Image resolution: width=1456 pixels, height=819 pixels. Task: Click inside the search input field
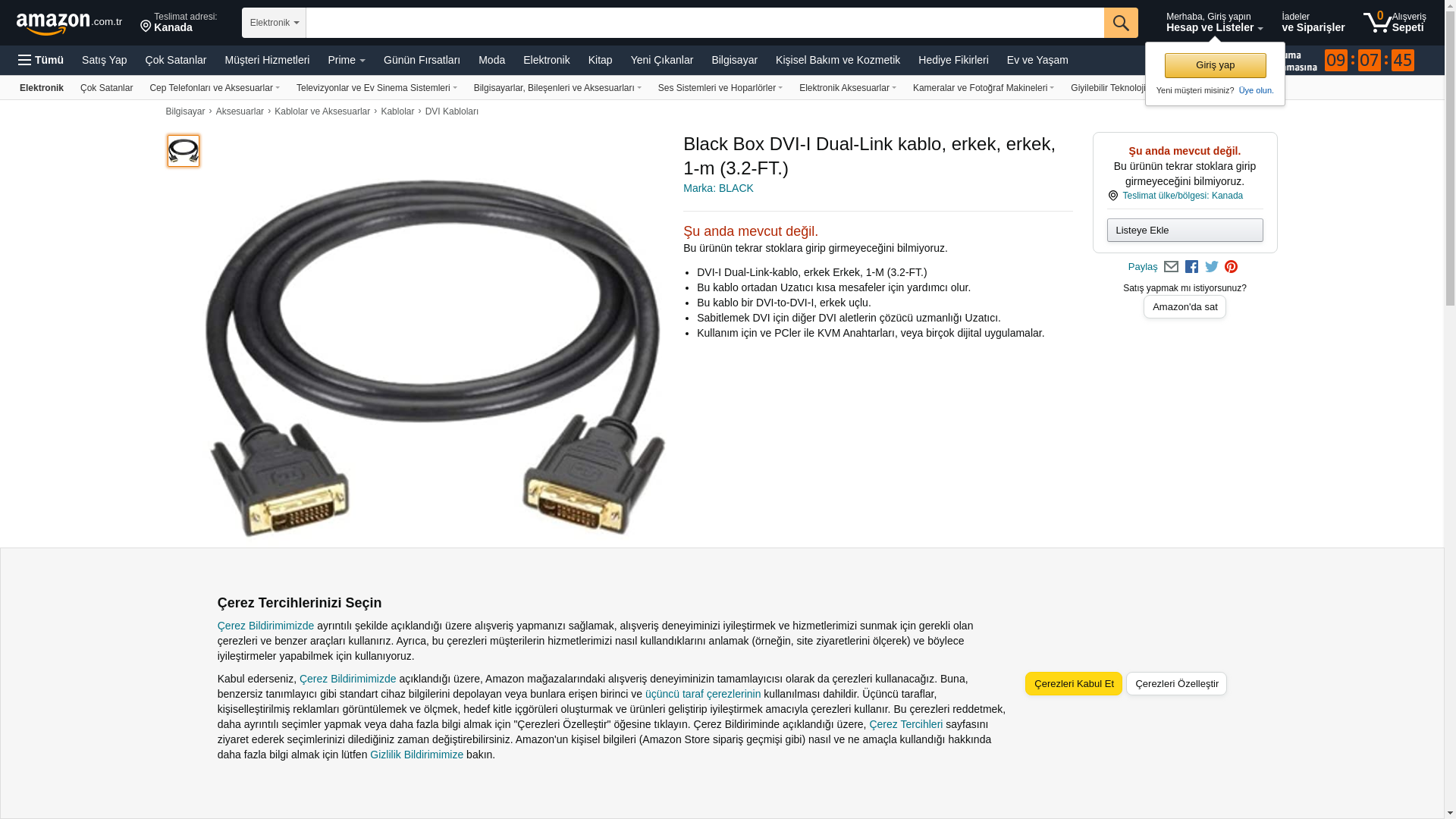click(704, 23)
